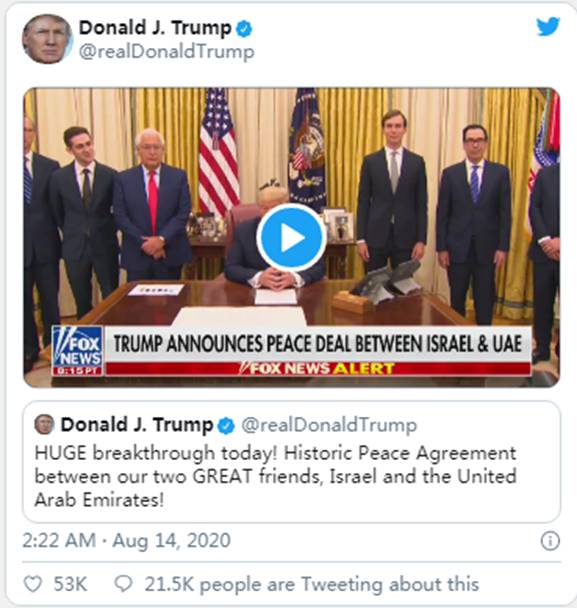Click the Fox News logo in video

(78, 351)
